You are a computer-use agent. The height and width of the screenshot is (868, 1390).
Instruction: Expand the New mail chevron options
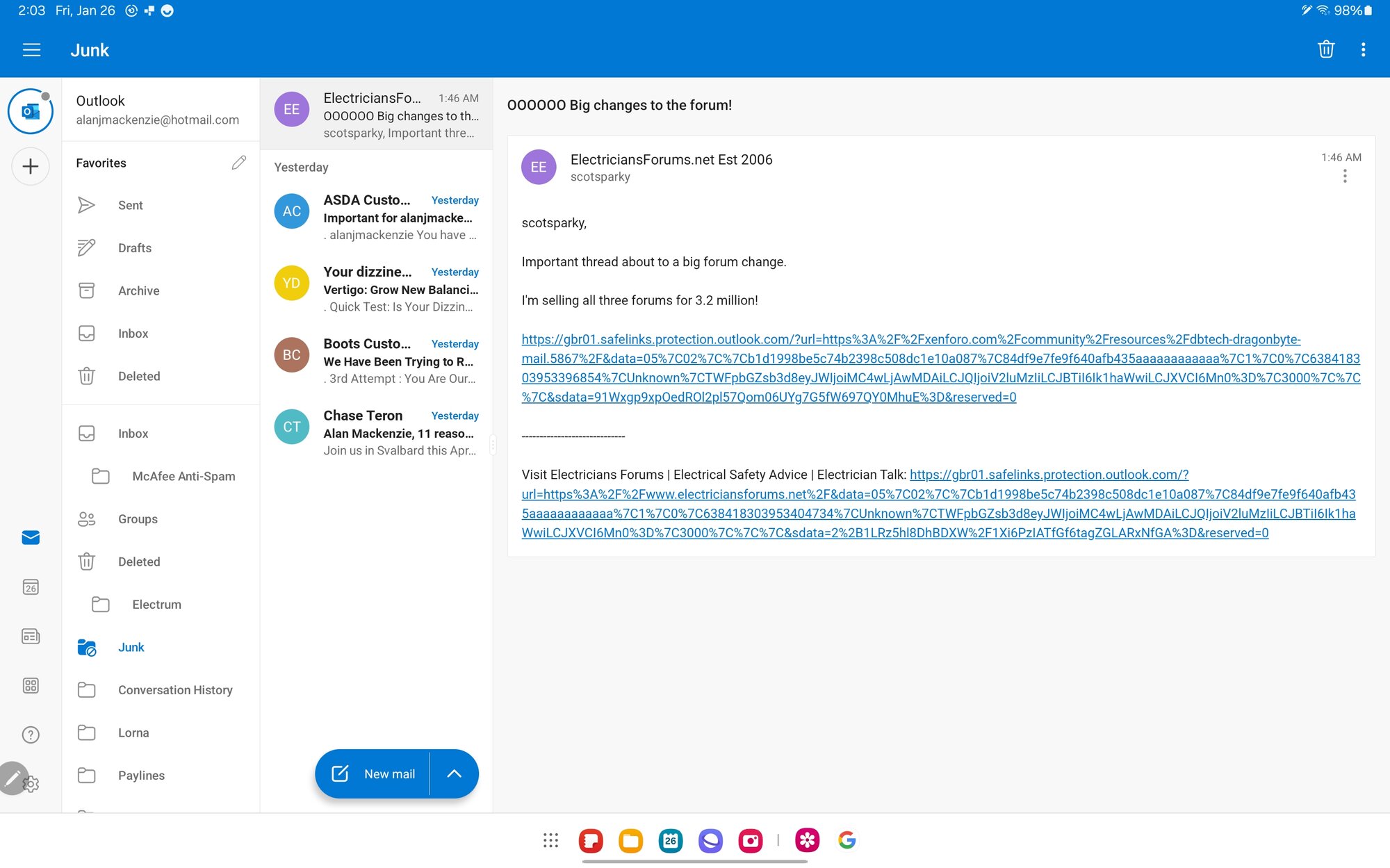[454, 774]
